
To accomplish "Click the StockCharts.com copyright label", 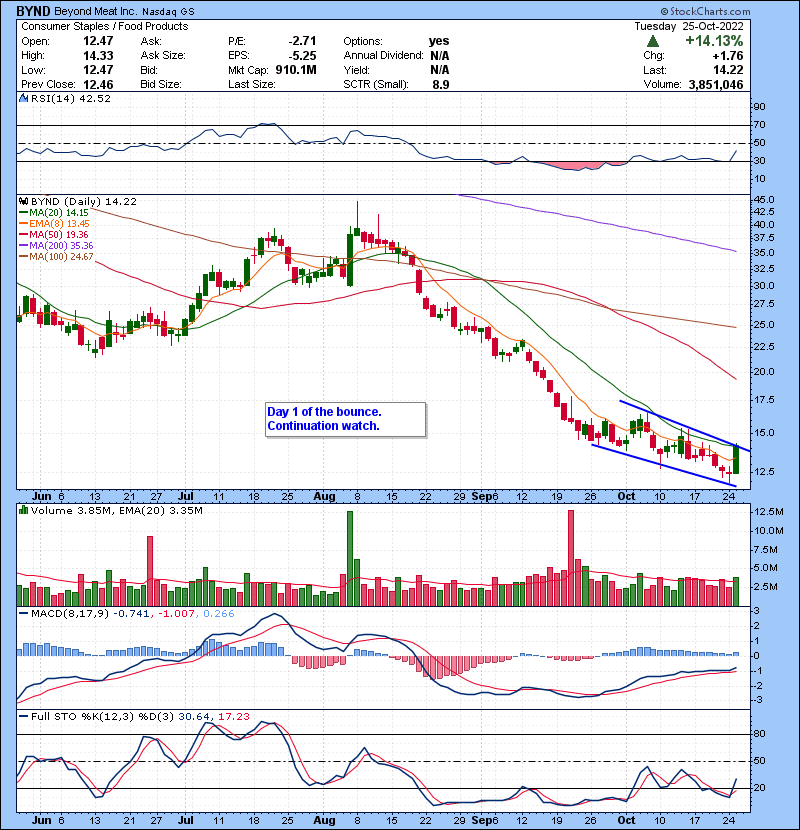I will click(x=705, y=11).
